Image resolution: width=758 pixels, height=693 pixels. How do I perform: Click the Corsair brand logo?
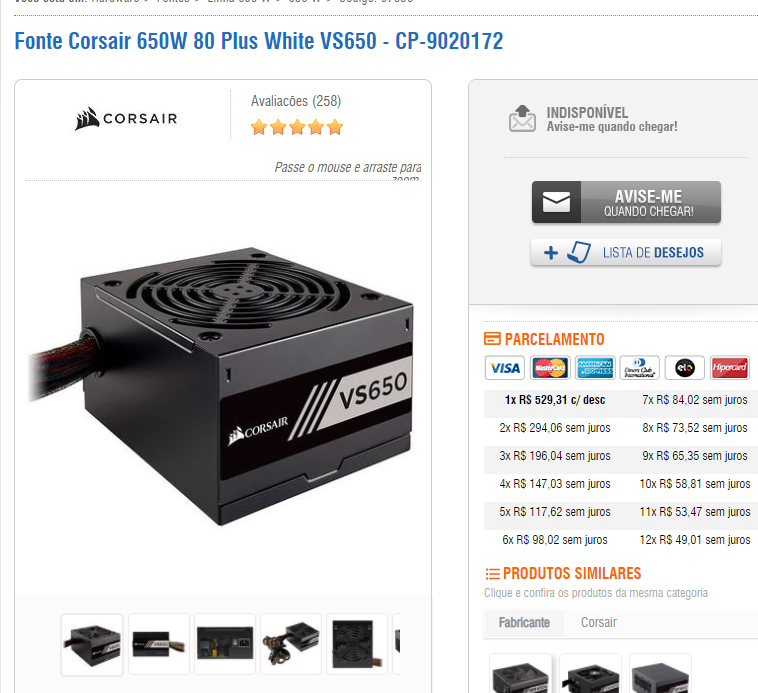click(126, 118)
